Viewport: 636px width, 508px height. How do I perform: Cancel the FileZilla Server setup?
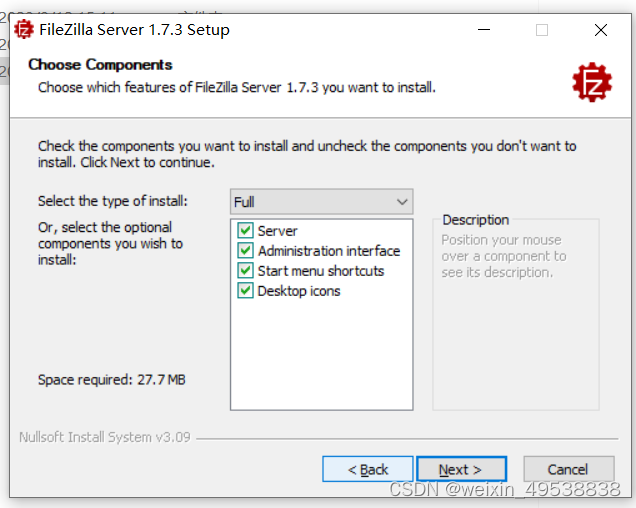[569, 469]
